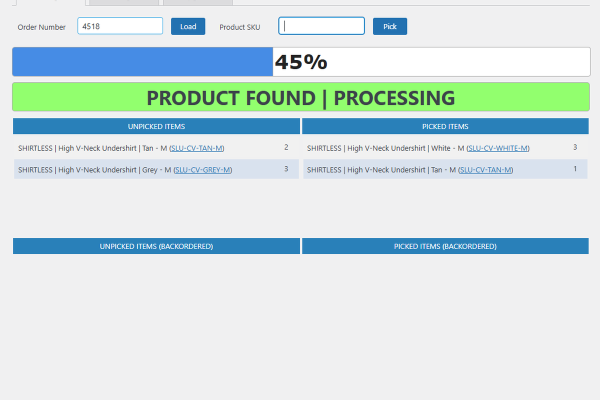Click the PRODUCT FOUND | PROCESSING status banner

(300, 98)
